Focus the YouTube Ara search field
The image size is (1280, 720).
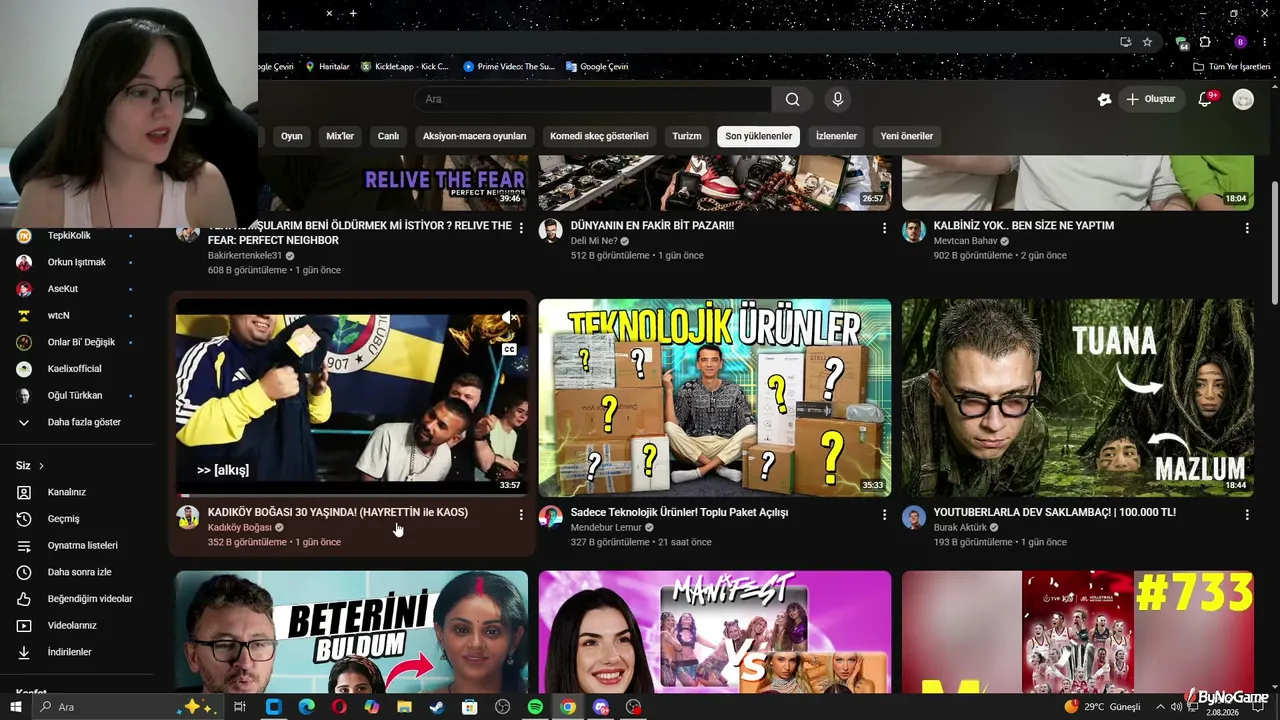click(593, 99)
